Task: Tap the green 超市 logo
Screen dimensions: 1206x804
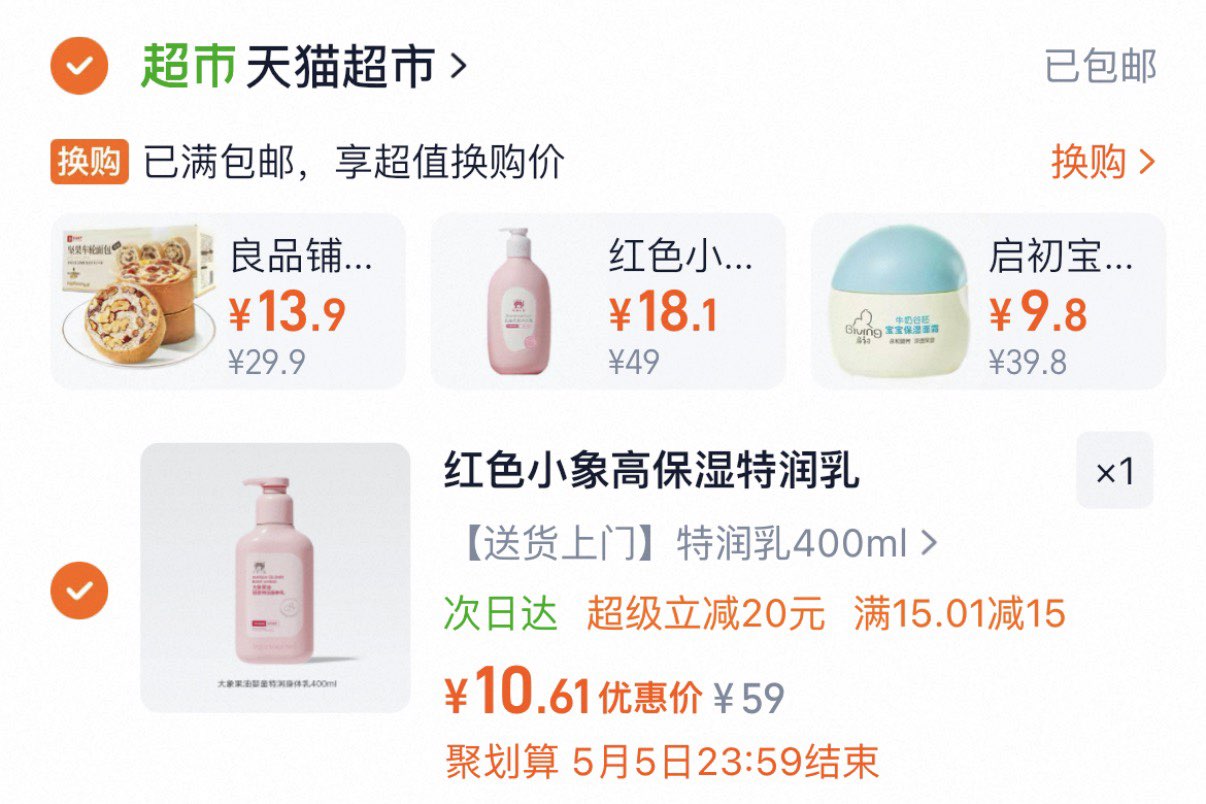Action: coord(188,66)
